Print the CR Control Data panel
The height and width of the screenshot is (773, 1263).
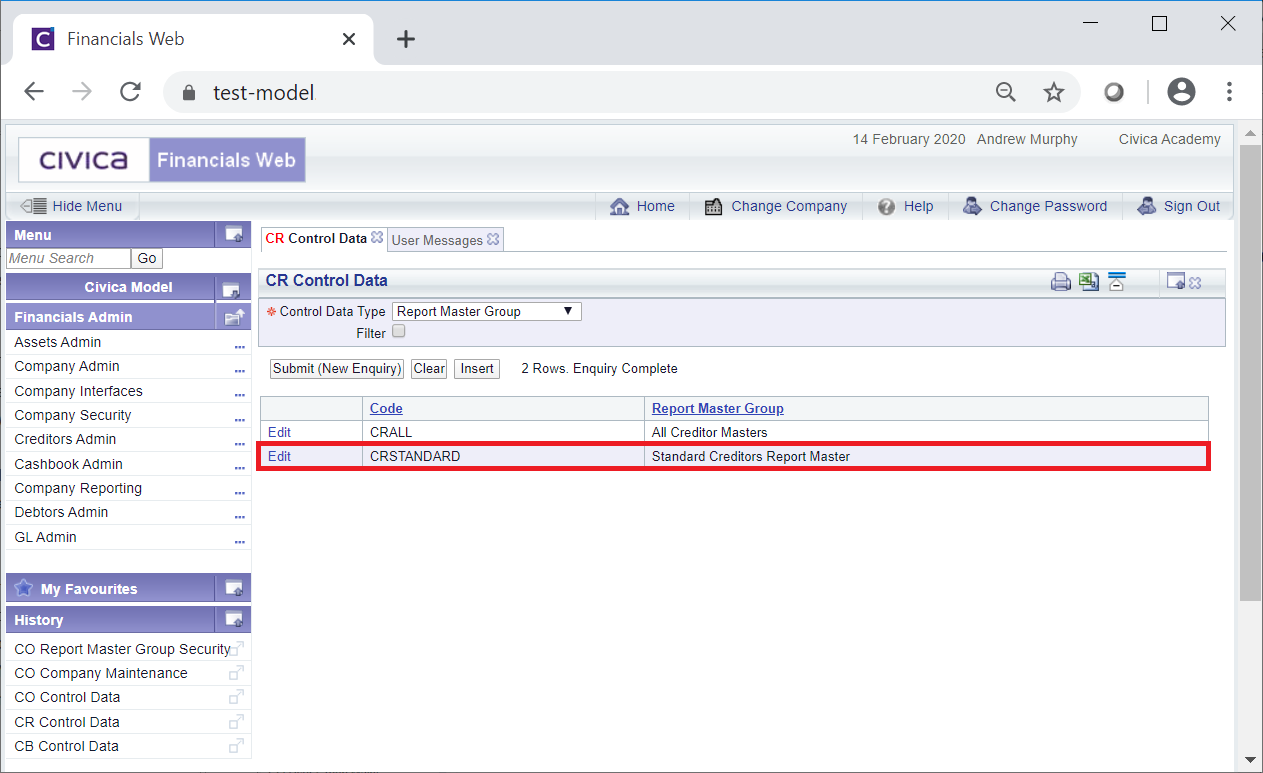(x=1061, y=282)
